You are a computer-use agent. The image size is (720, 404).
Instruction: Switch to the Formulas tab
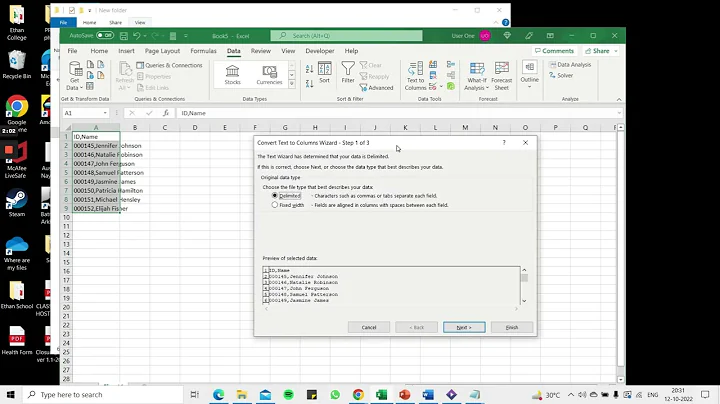[203, 51]
